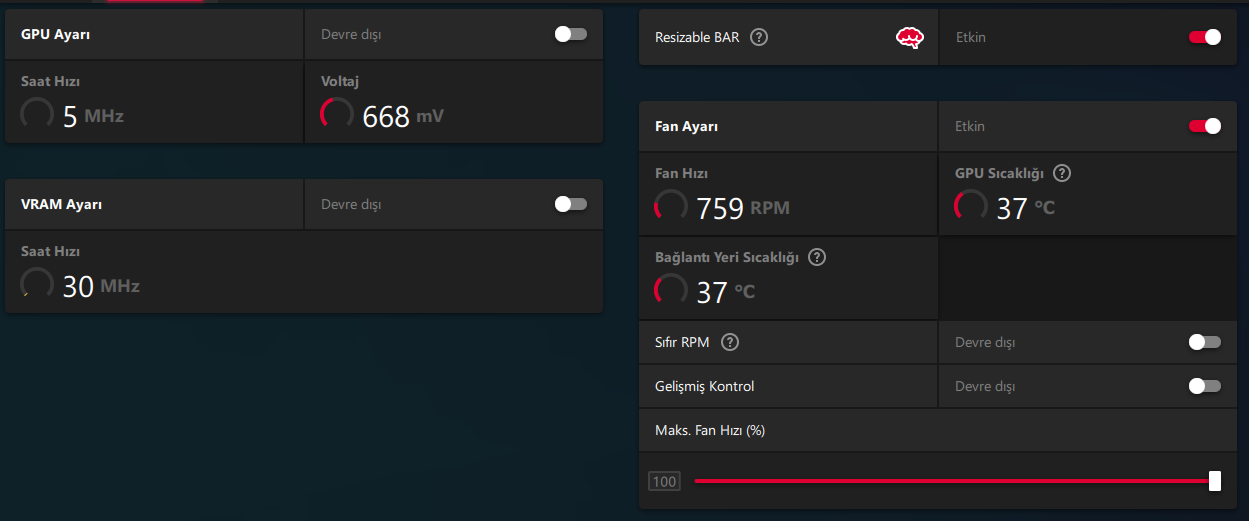Click the GPU Sıcaklığı label
This screenshot has height=521, width=1249.
tap(999, 173)
